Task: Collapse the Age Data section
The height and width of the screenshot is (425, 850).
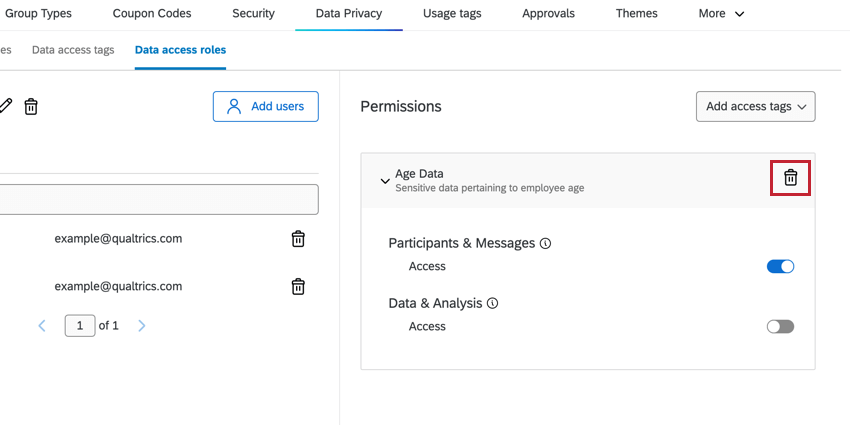Action: [x=384, y=181]
